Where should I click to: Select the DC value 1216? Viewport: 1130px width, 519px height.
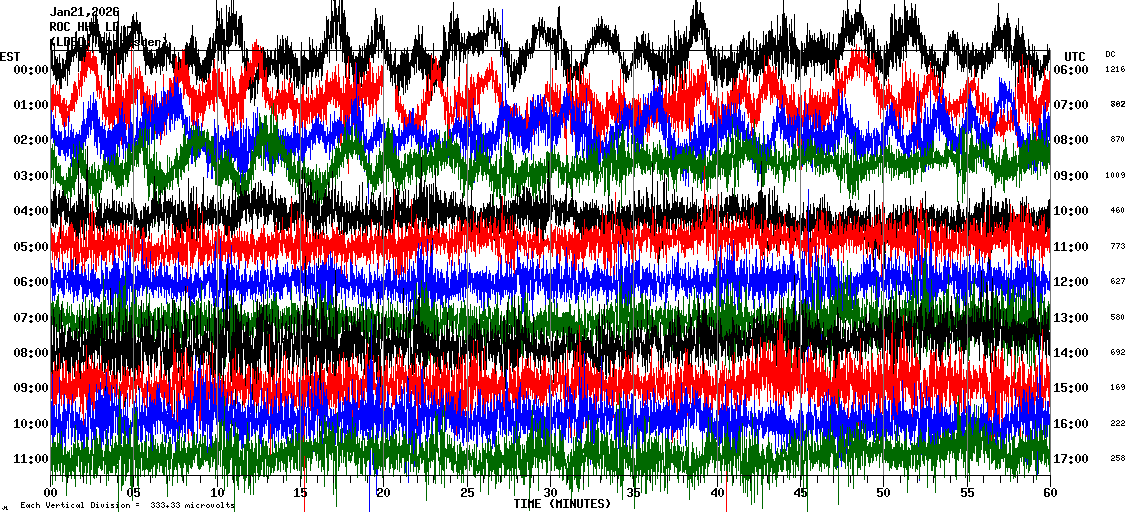tap(1115, 70)
